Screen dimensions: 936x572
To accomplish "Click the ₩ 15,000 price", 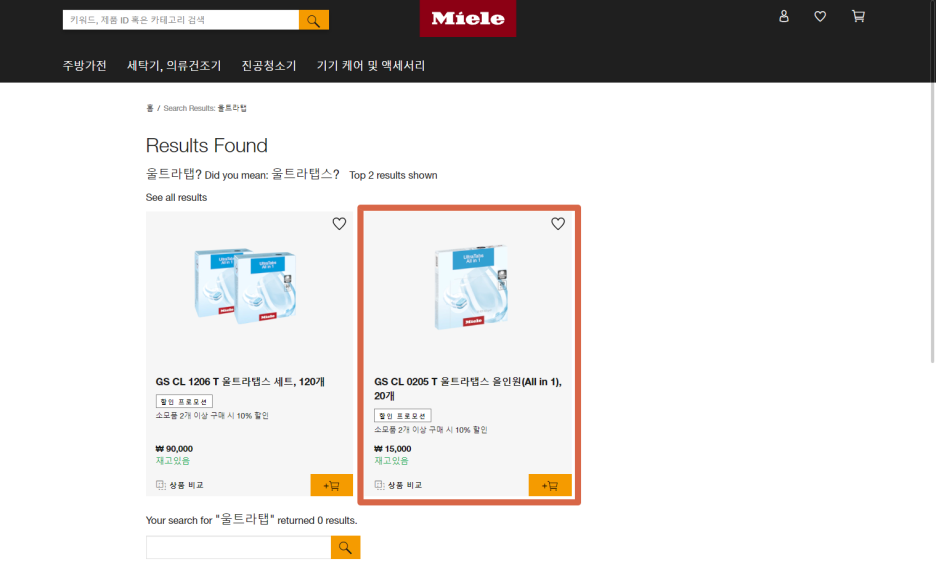I will pos(393,449).
